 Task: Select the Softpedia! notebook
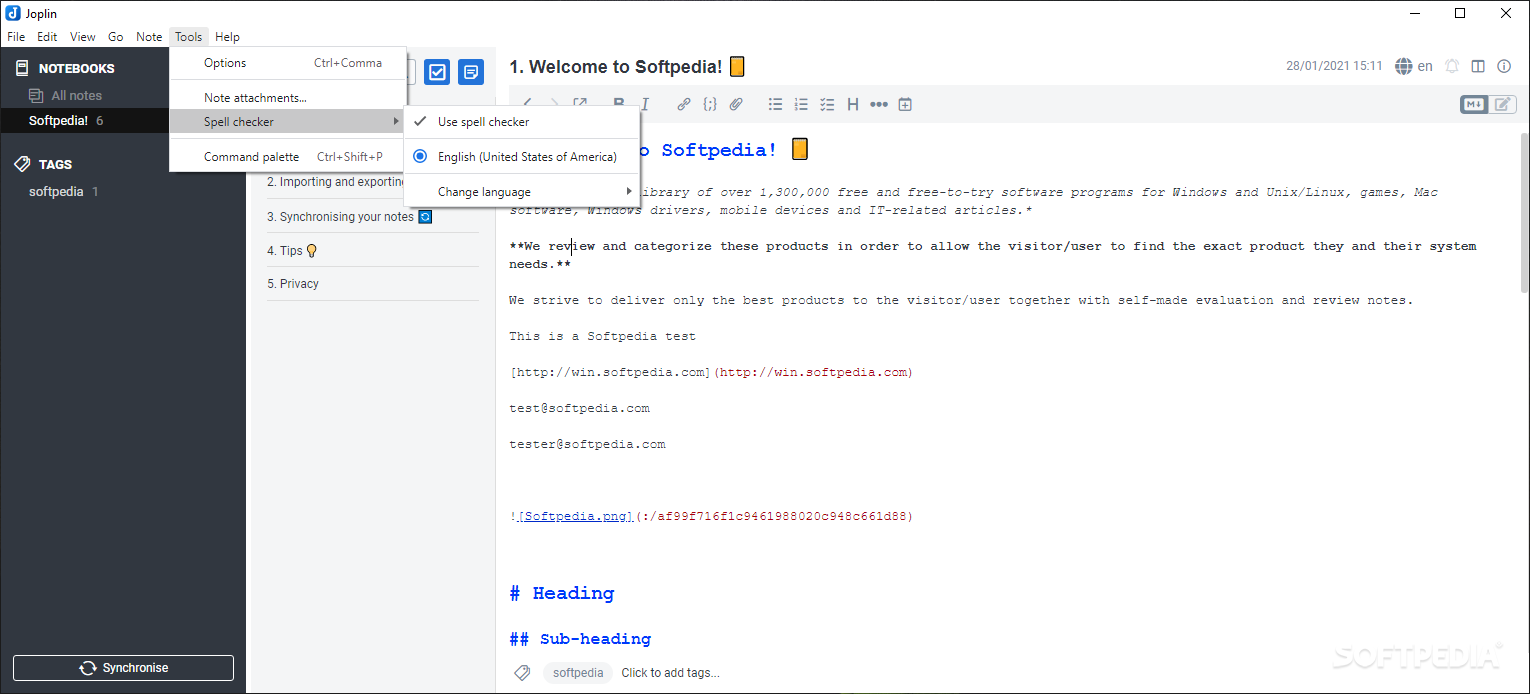(123, 120)
